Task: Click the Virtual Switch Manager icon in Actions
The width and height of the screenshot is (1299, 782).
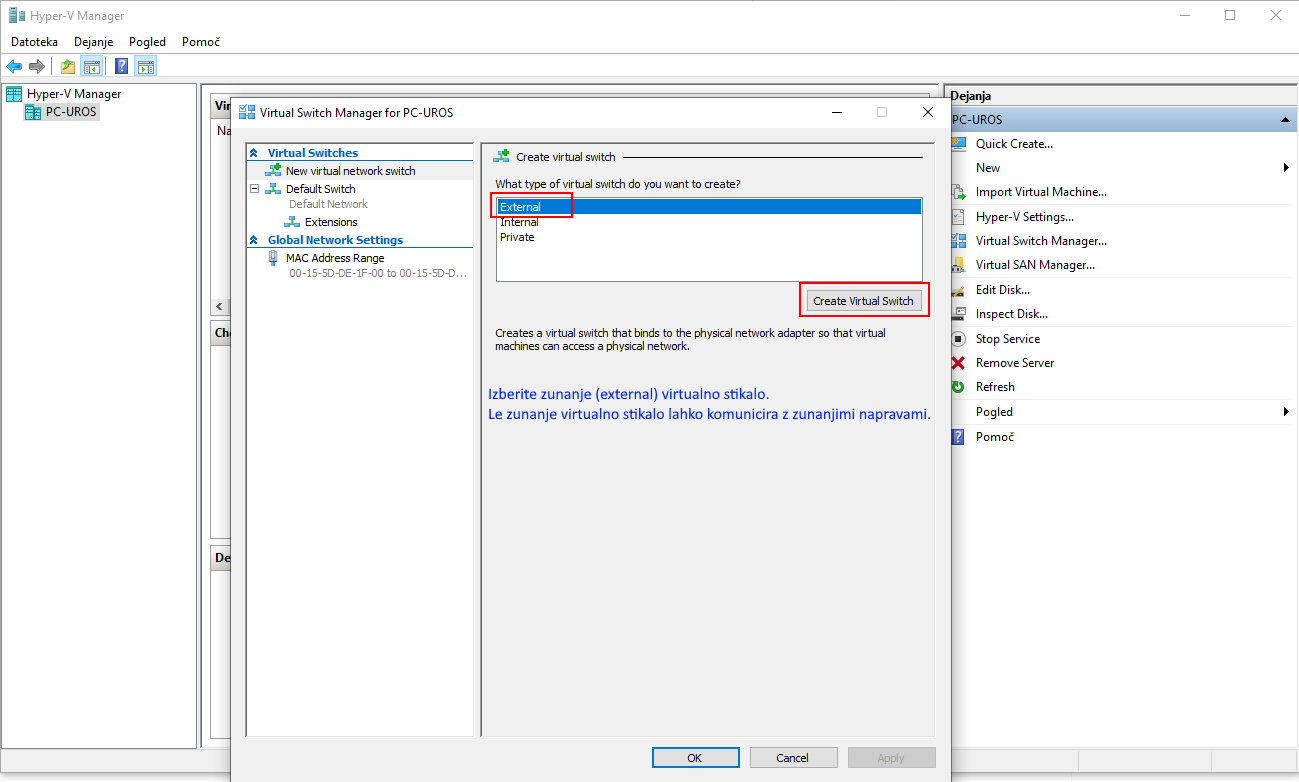Action: pos(959,241)
